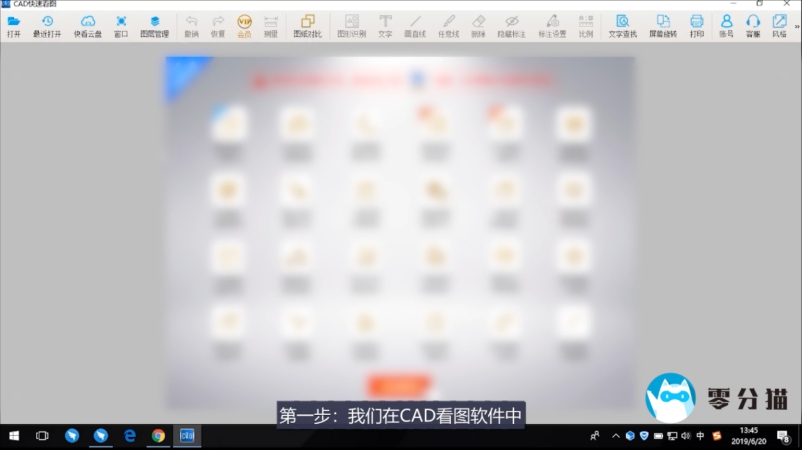Image resolution: width=802 pixels, height=450 pixels.
Task: Open the 风格 style switcher
Action: (779, 26)
